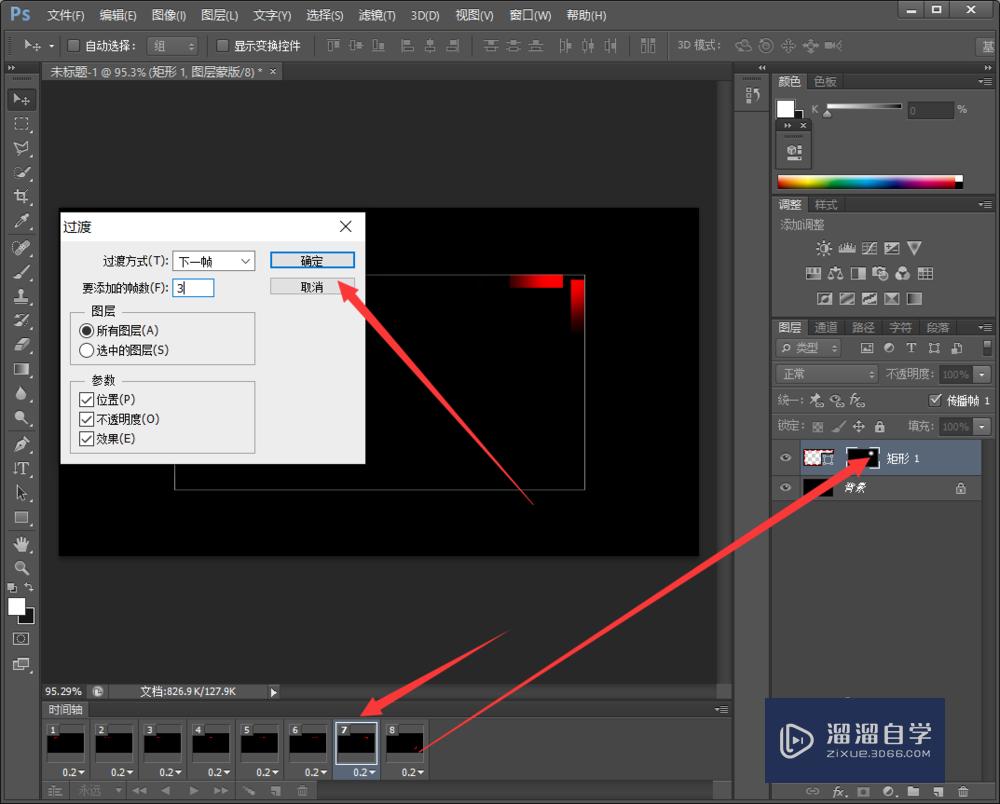Open the layer blend mode dropdown
The image size is (1000, 804).
click(x=827, y=374)
